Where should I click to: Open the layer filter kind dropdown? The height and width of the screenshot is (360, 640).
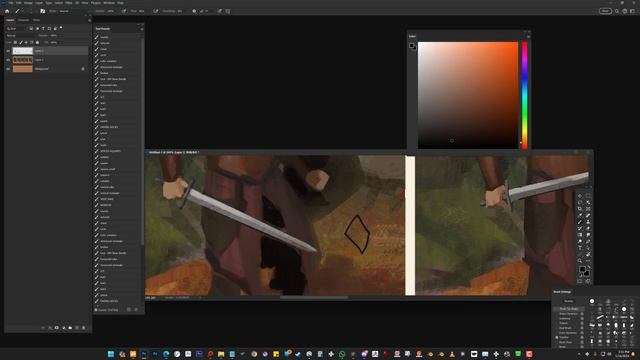(16, 29)
